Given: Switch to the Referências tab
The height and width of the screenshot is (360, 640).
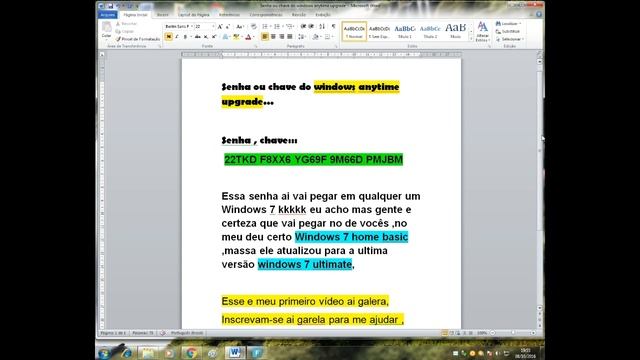Looking at the screenshot, I should 229,15.
